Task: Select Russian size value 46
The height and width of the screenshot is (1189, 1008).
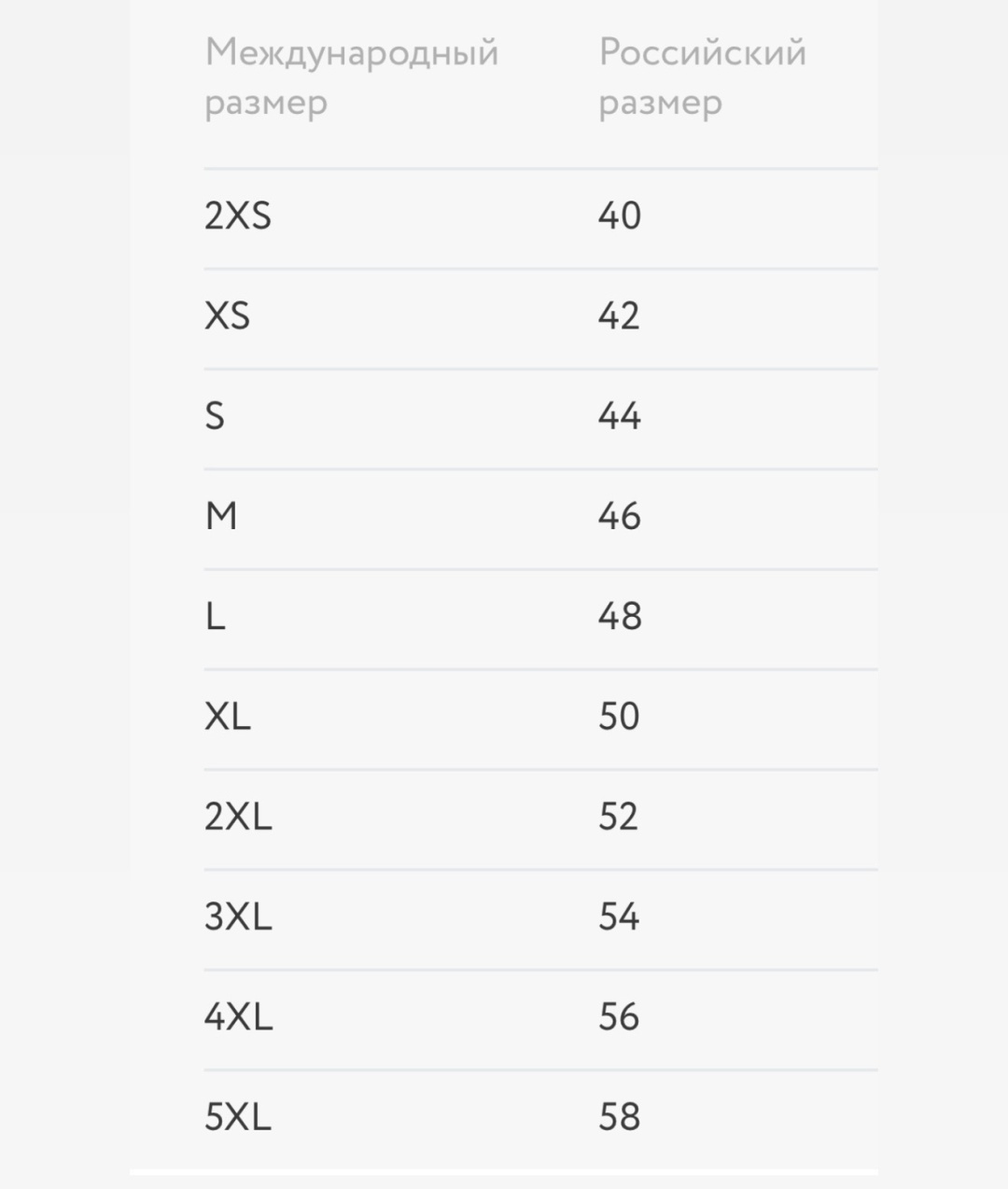Action: point(620,517)
